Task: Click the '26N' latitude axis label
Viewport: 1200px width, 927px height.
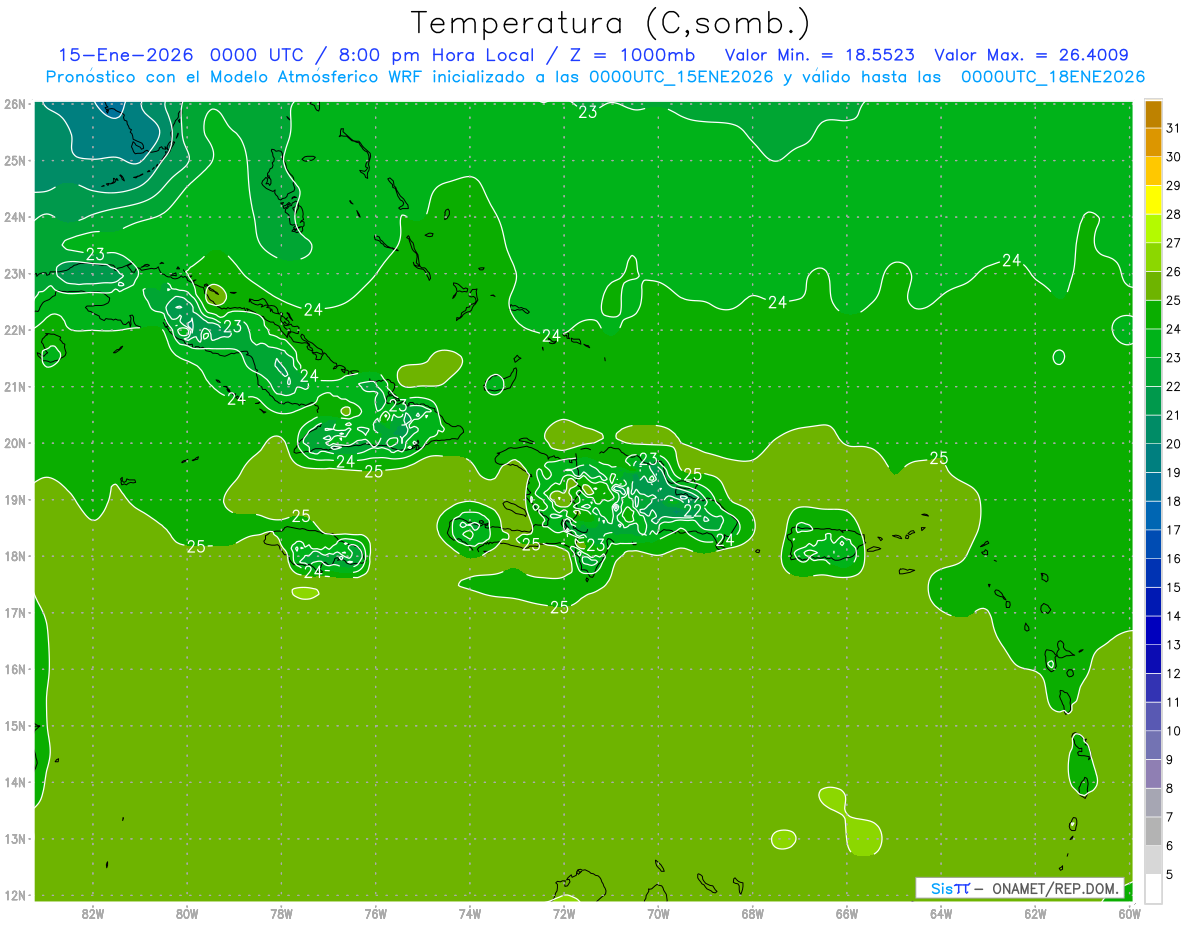Action: point(14,103)
